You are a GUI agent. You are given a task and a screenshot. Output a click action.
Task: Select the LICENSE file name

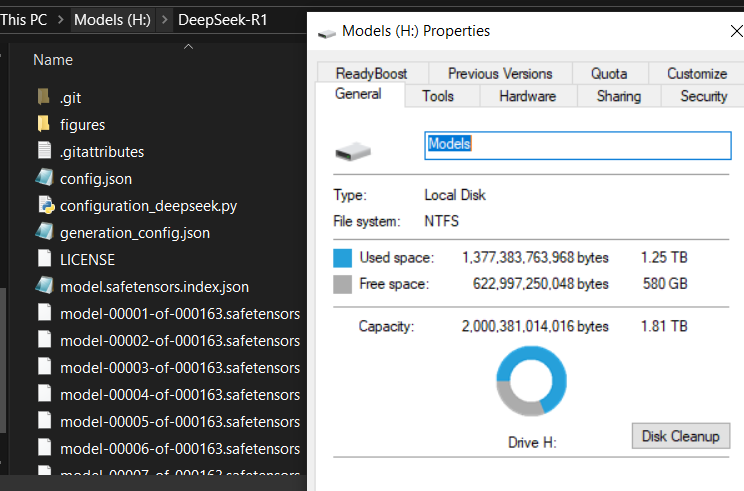coord(87,260)
